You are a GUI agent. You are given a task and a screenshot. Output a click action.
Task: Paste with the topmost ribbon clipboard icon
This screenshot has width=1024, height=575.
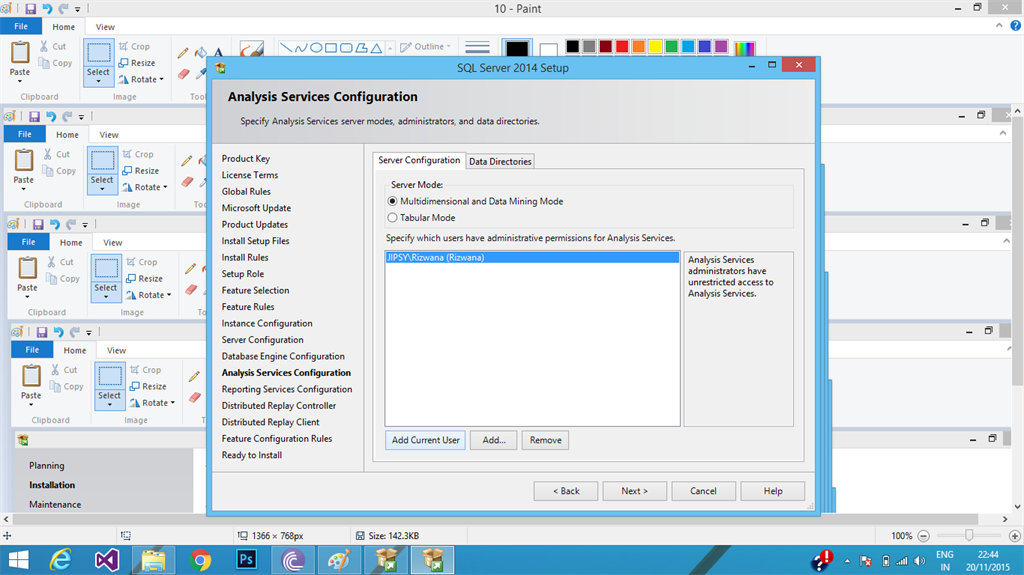[x=20, y=52]
